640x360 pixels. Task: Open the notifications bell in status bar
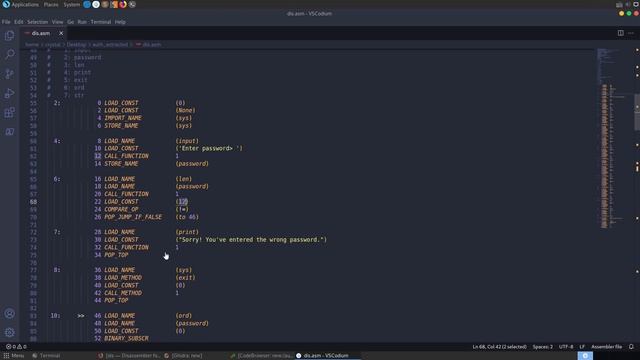point(631,347)
